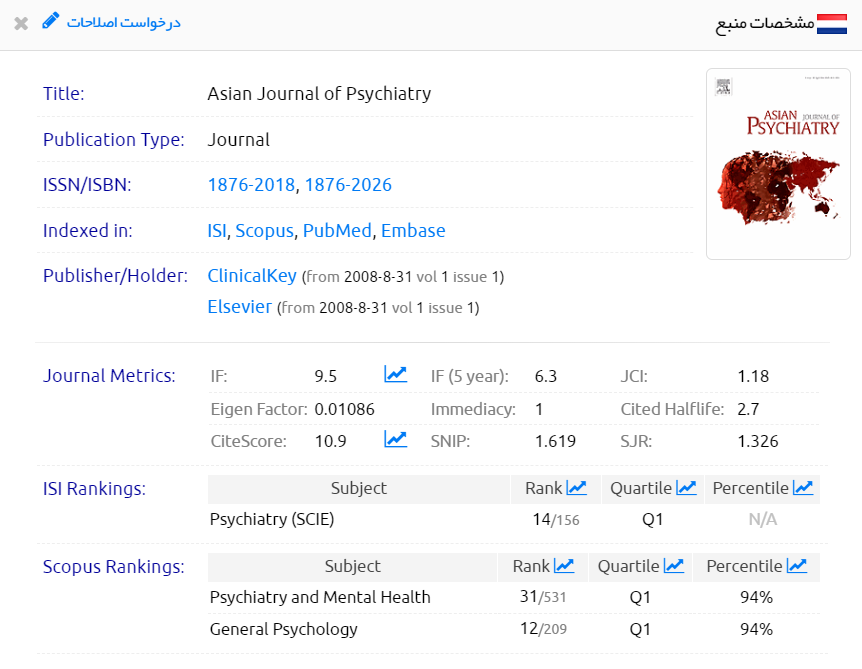This screenshot has height=669, width=862.
Task: Click the pencil edit request icon
Action: point(51,21)
